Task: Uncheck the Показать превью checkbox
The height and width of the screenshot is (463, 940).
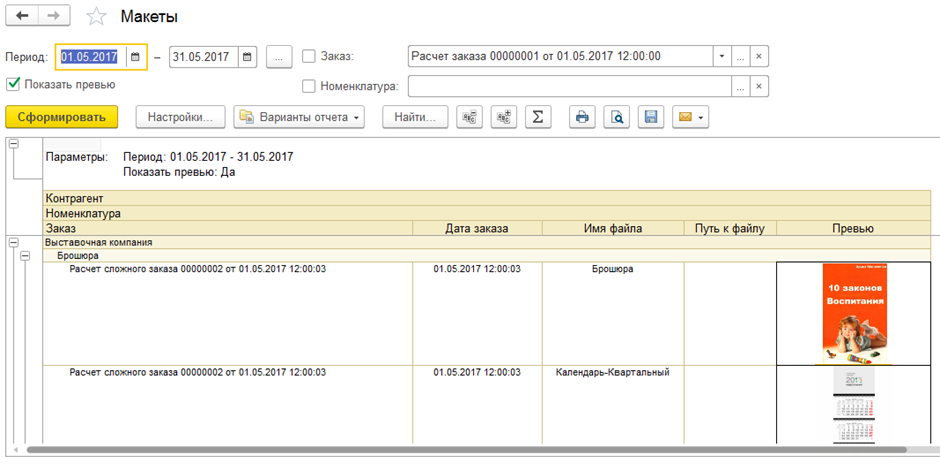Action: click(x=13, y=84)
